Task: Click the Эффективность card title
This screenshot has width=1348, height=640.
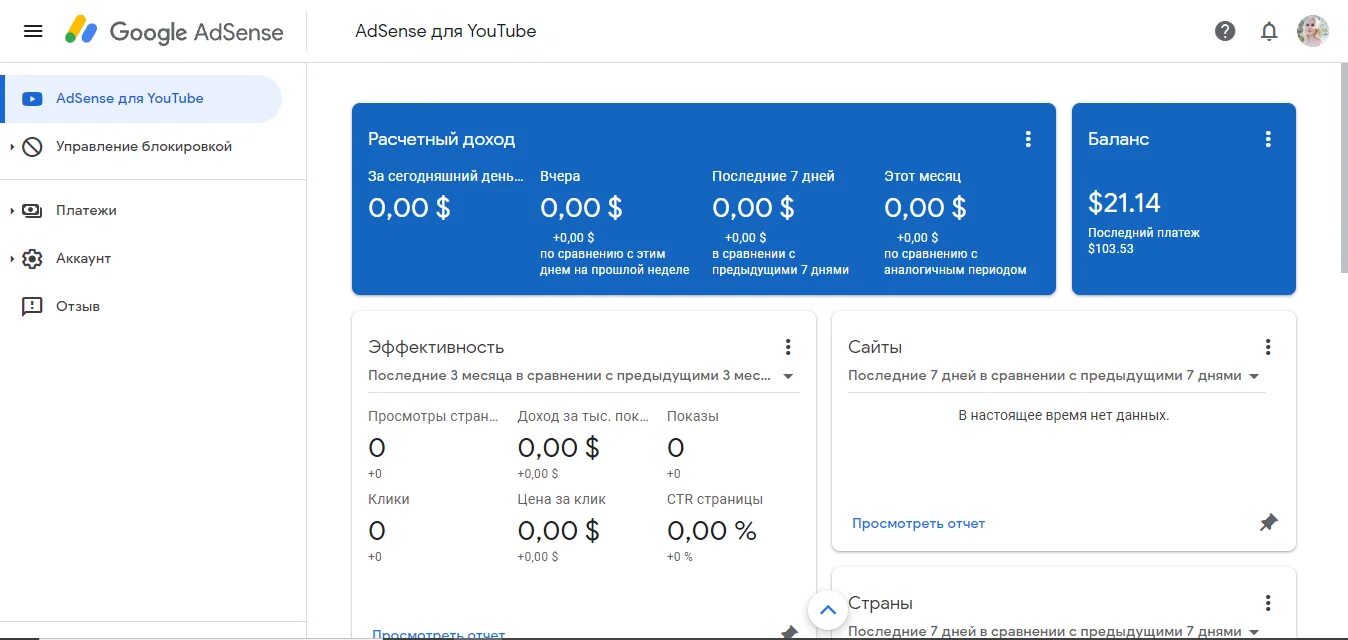Action: [x=436, y=347]
